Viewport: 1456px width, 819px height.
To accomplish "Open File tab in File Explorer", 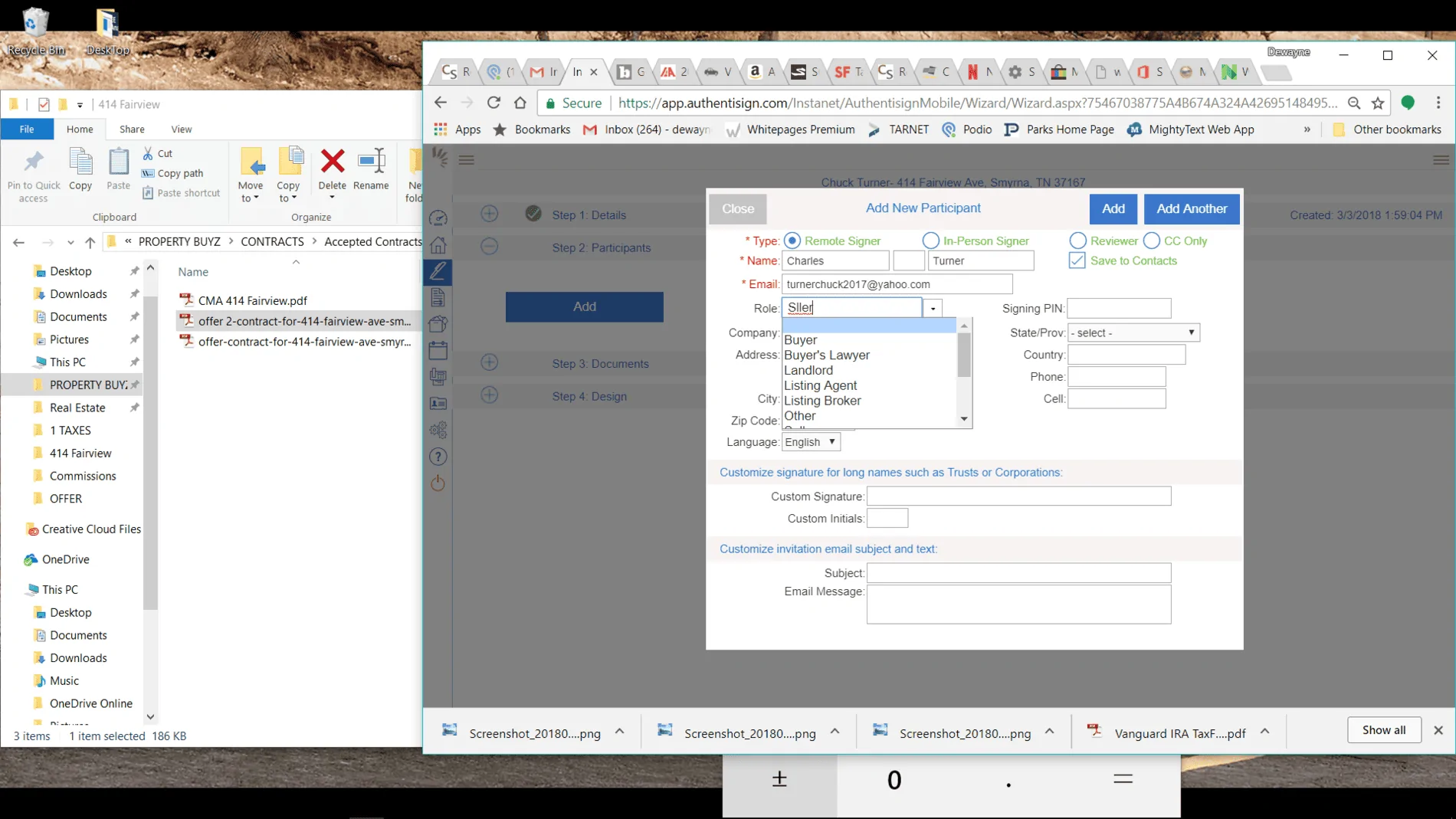I will point(27,129).
